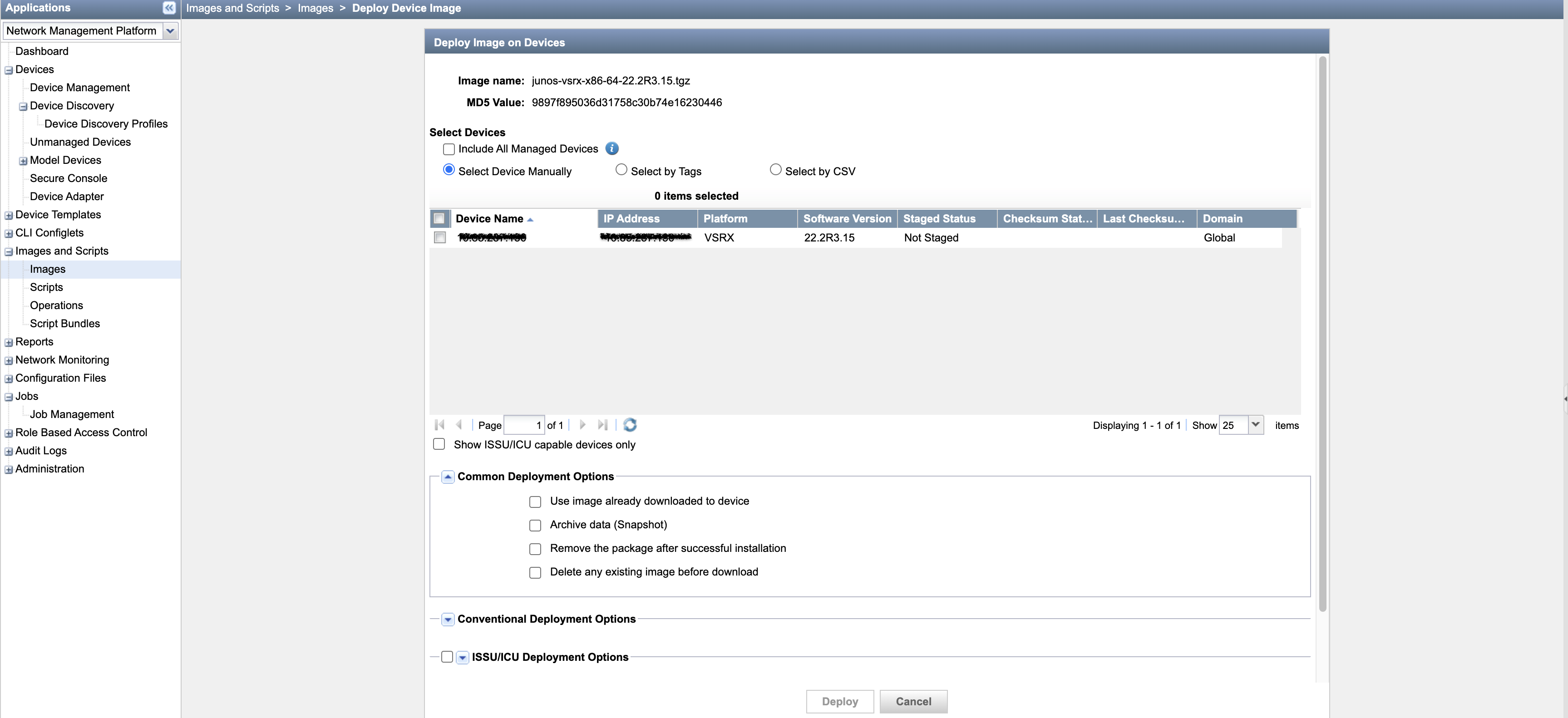This screenshot has width=1568, height=718.
Task: Choose Select by CSV option
Action: 775,170
